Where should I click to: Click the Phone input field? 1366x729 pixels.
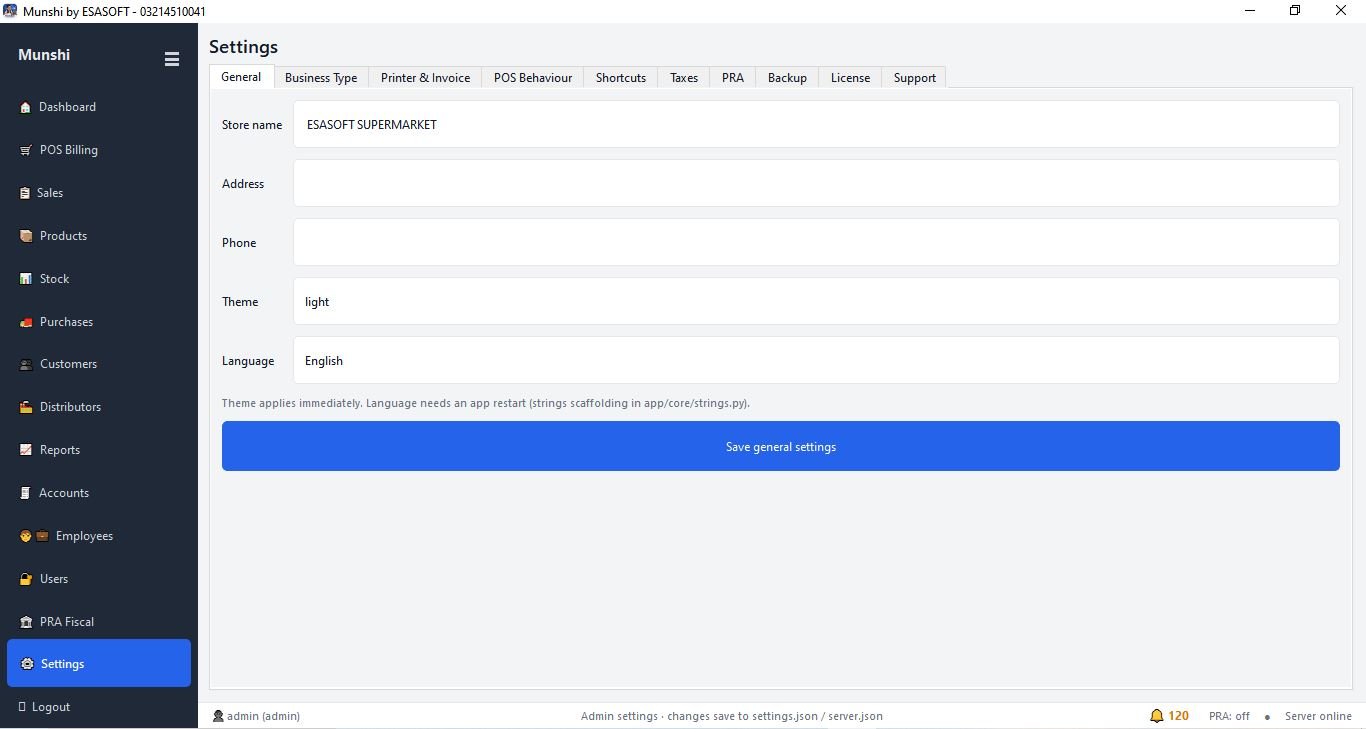[816, 242]
